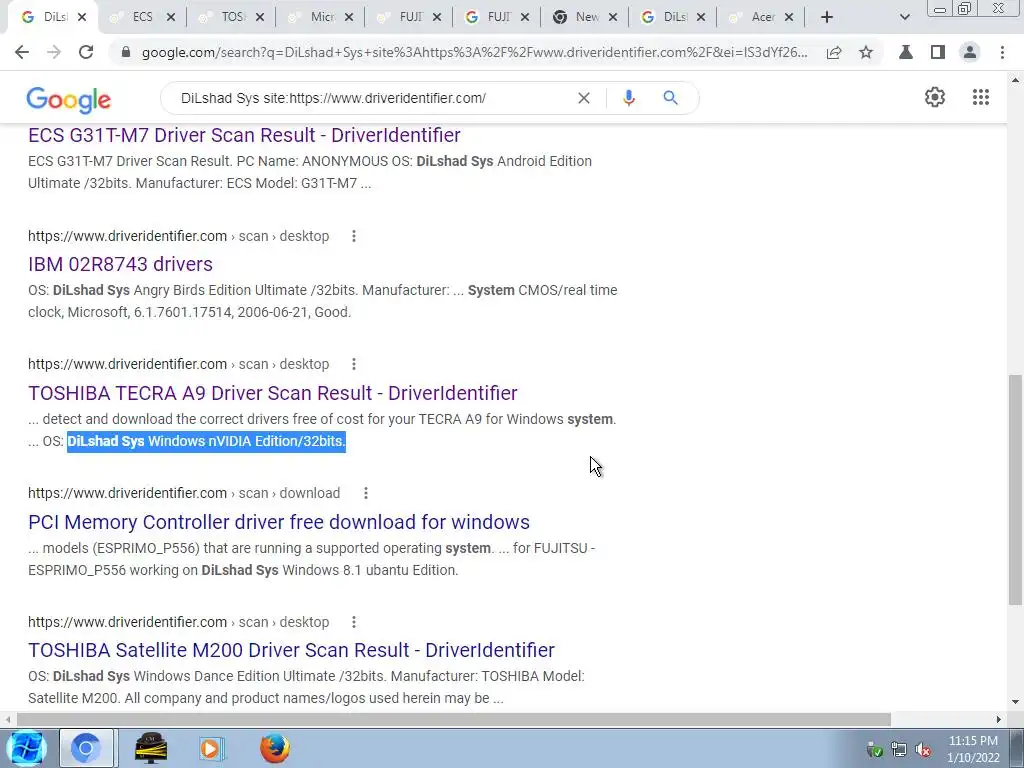Image resolution: width=1024 pixels, height=768 pixels.
Task: Click the scroll right arrow
Action: point(999,719)
